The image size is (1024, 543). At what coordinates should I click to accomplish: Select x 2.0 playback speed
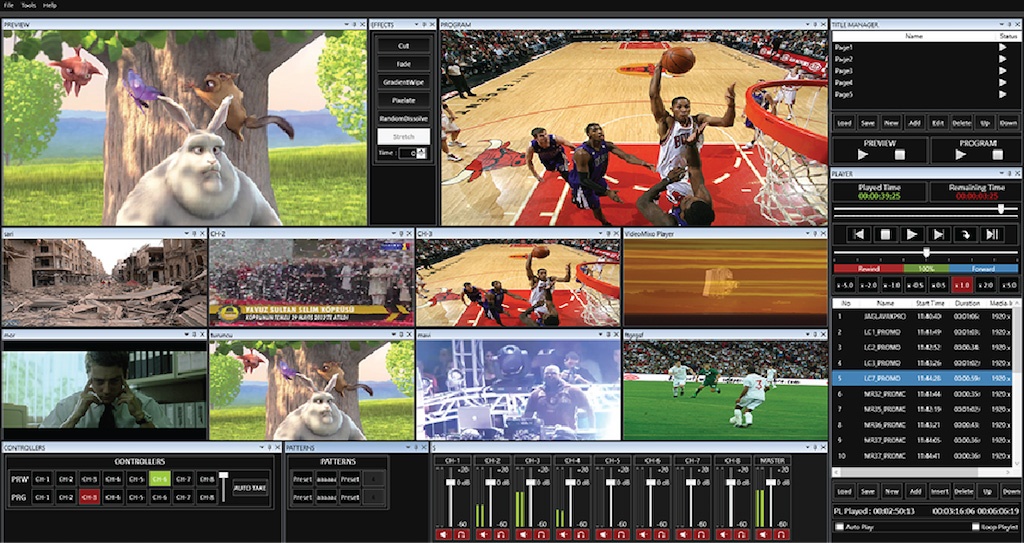coord(985,285)
